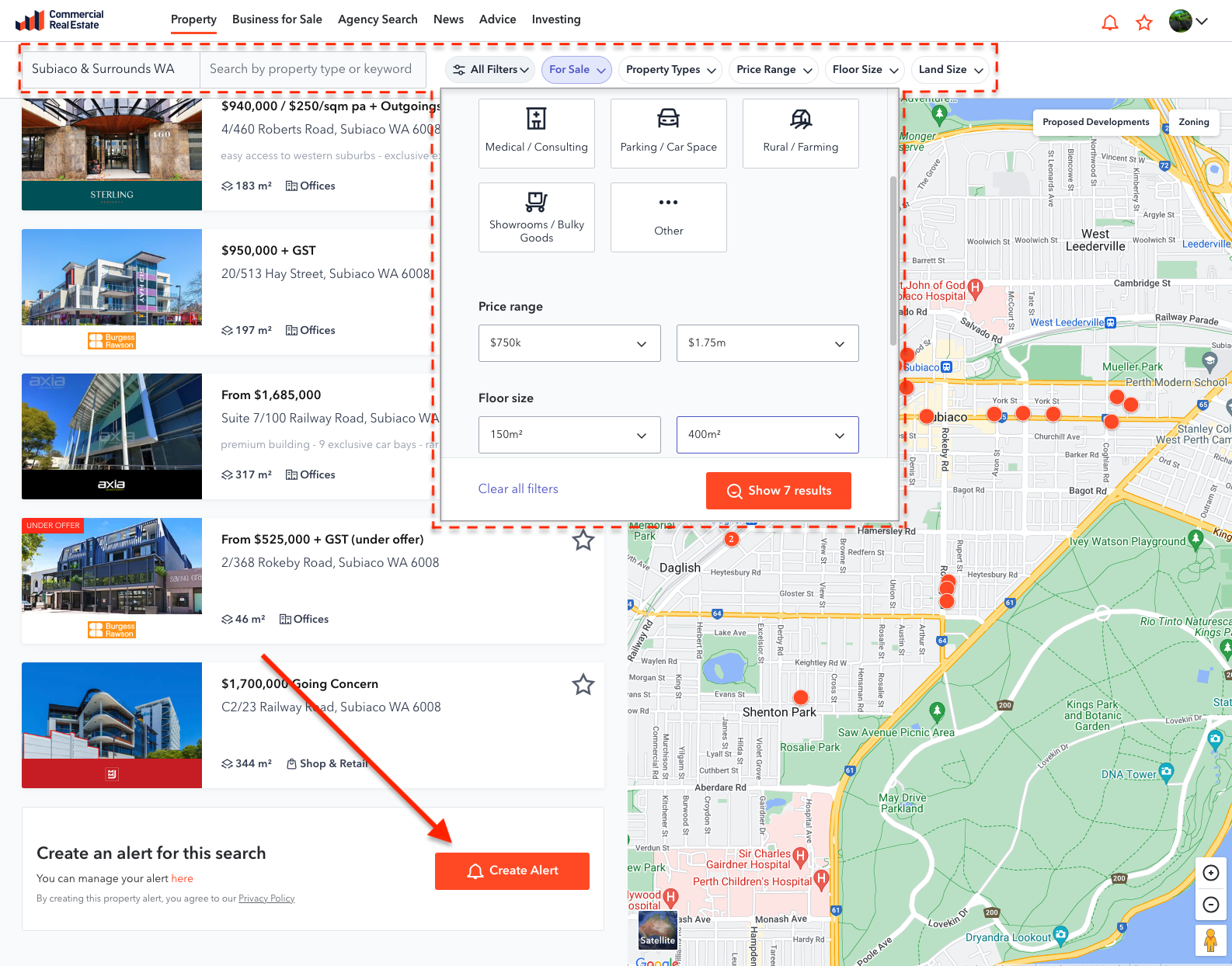Click the property type or keyword search field
The image size is (1232, 966).
(312, 69)
